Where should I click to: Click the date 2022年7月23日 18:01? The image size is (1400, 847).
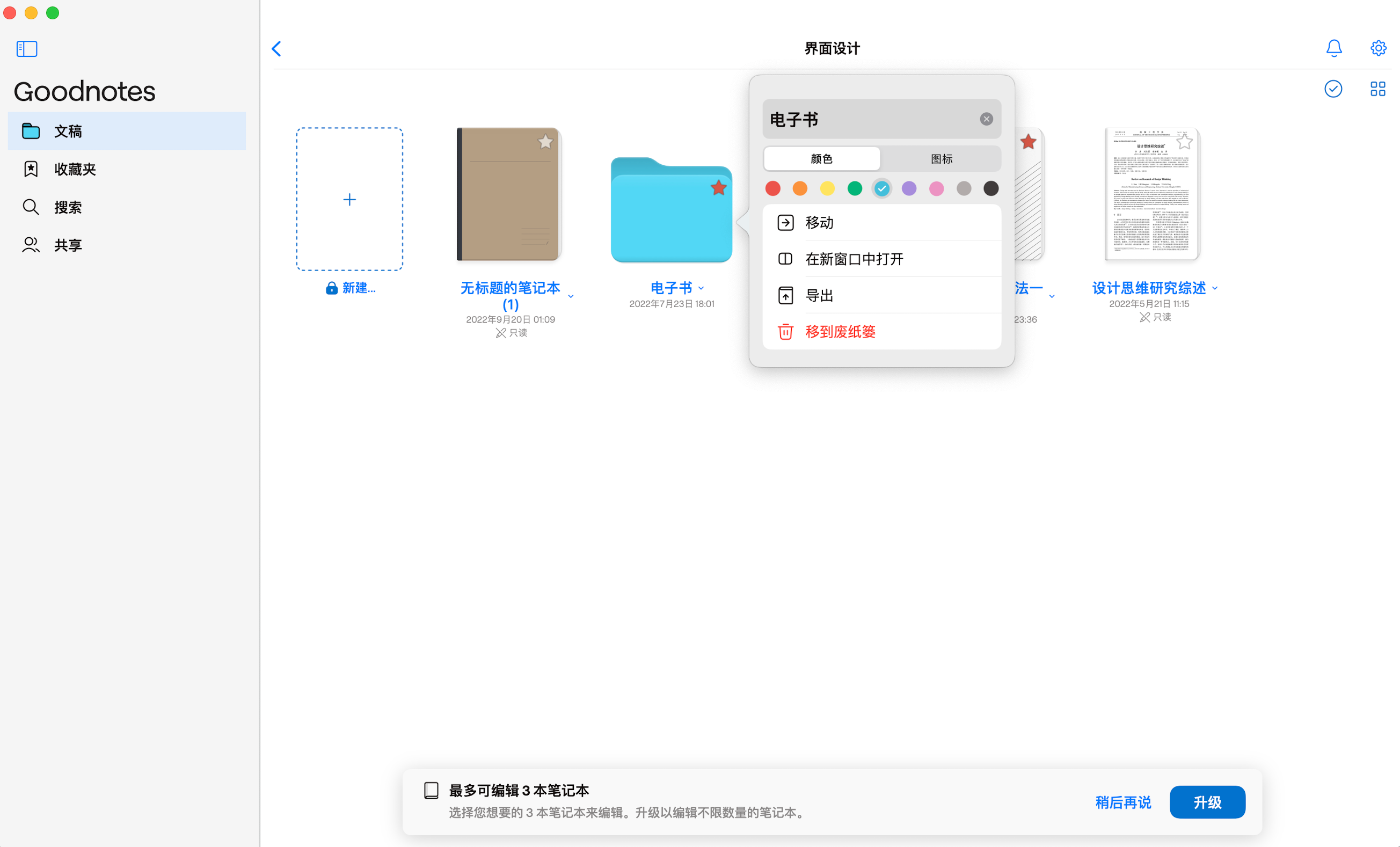click(672, 304)
